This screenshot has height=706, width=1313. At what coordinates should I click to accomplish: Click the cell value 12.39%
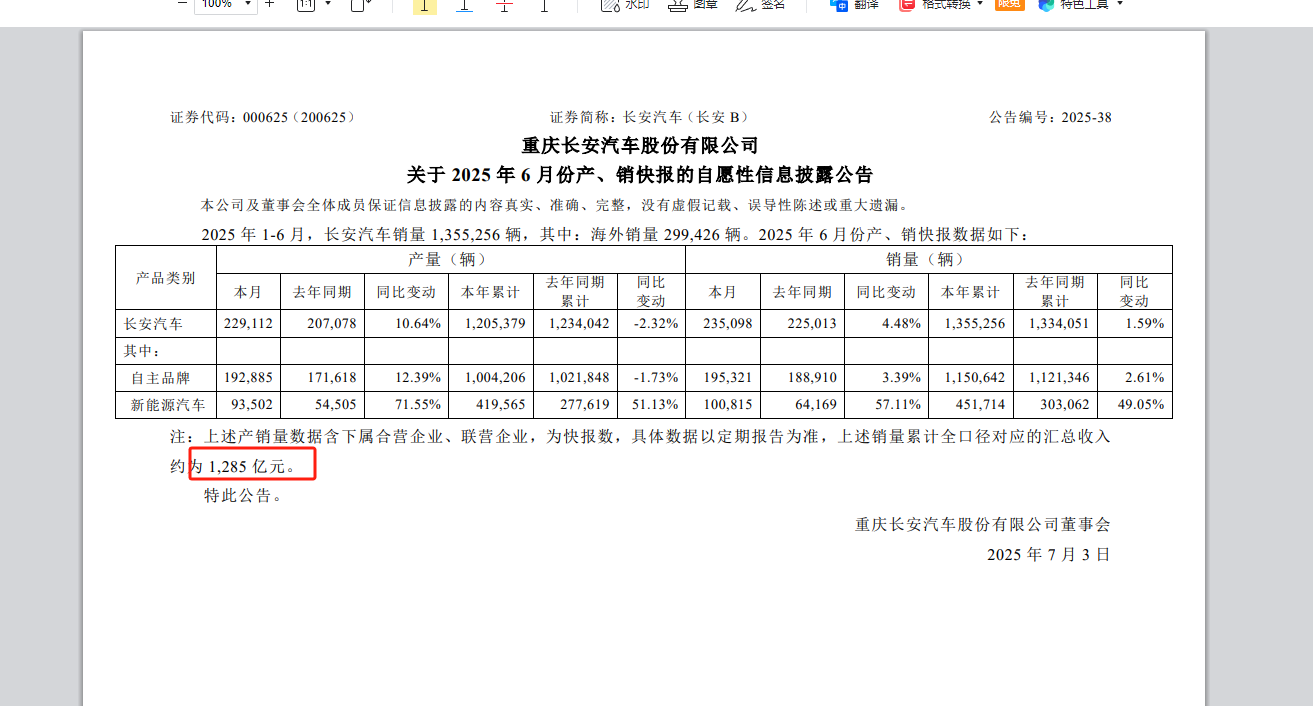[418, 378]
